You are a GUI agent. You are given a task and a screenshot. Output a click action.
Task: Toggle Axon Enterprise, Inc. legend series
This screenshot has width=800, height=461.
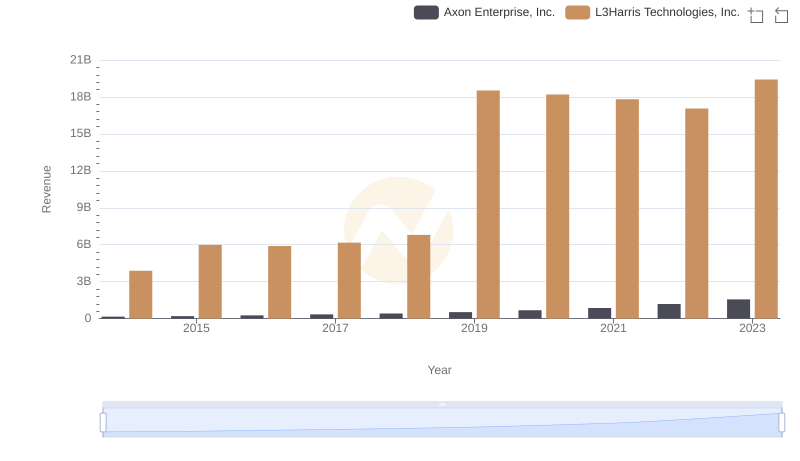(484, 12)
